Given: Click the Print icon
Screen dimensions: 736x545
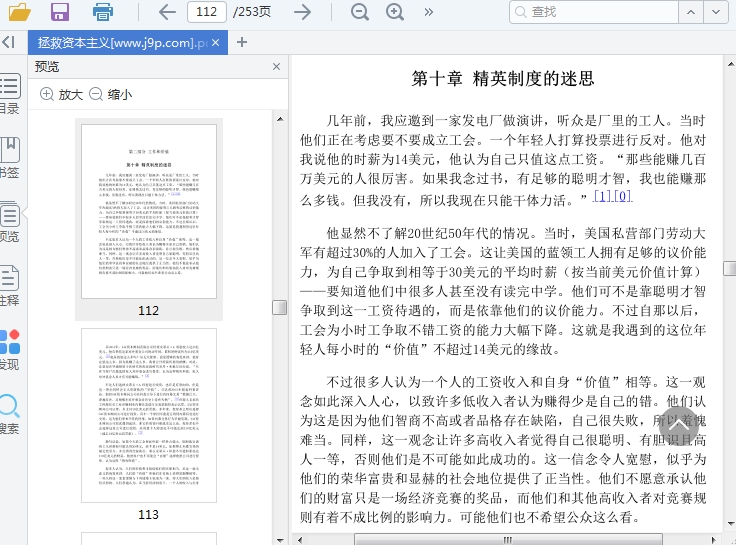Looking at the screenshot, I should click(102, 12).
